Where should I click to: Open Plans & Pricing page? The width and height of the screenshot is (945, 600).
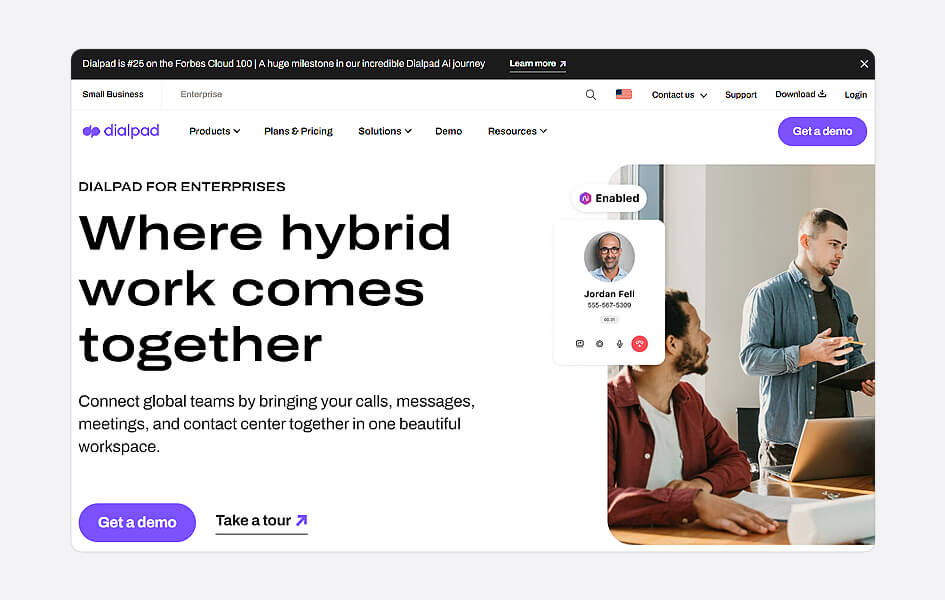(x=298, y=131)
